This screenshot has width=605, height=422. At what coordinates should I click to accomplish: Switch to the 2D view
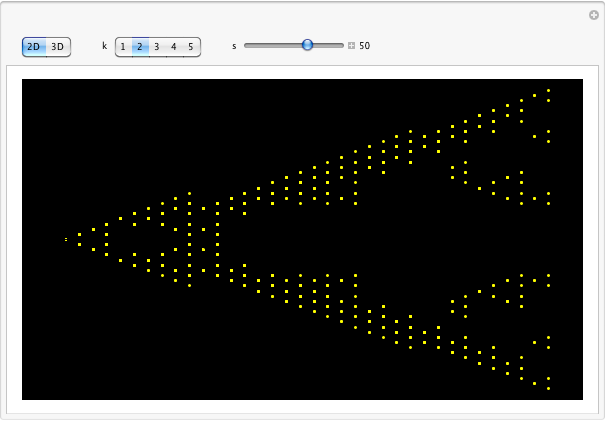[x=34, y=46]
